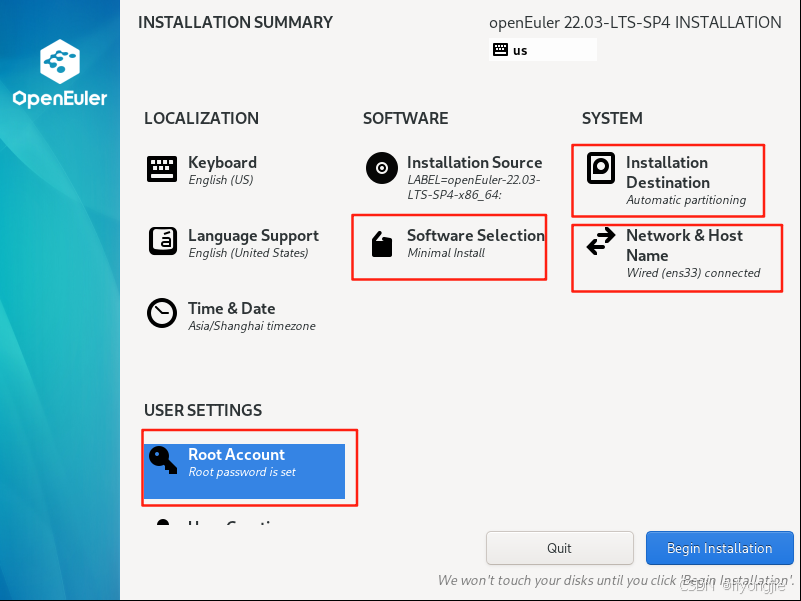
Task: Click the Begin Installation button
Action: click(720, 548)
